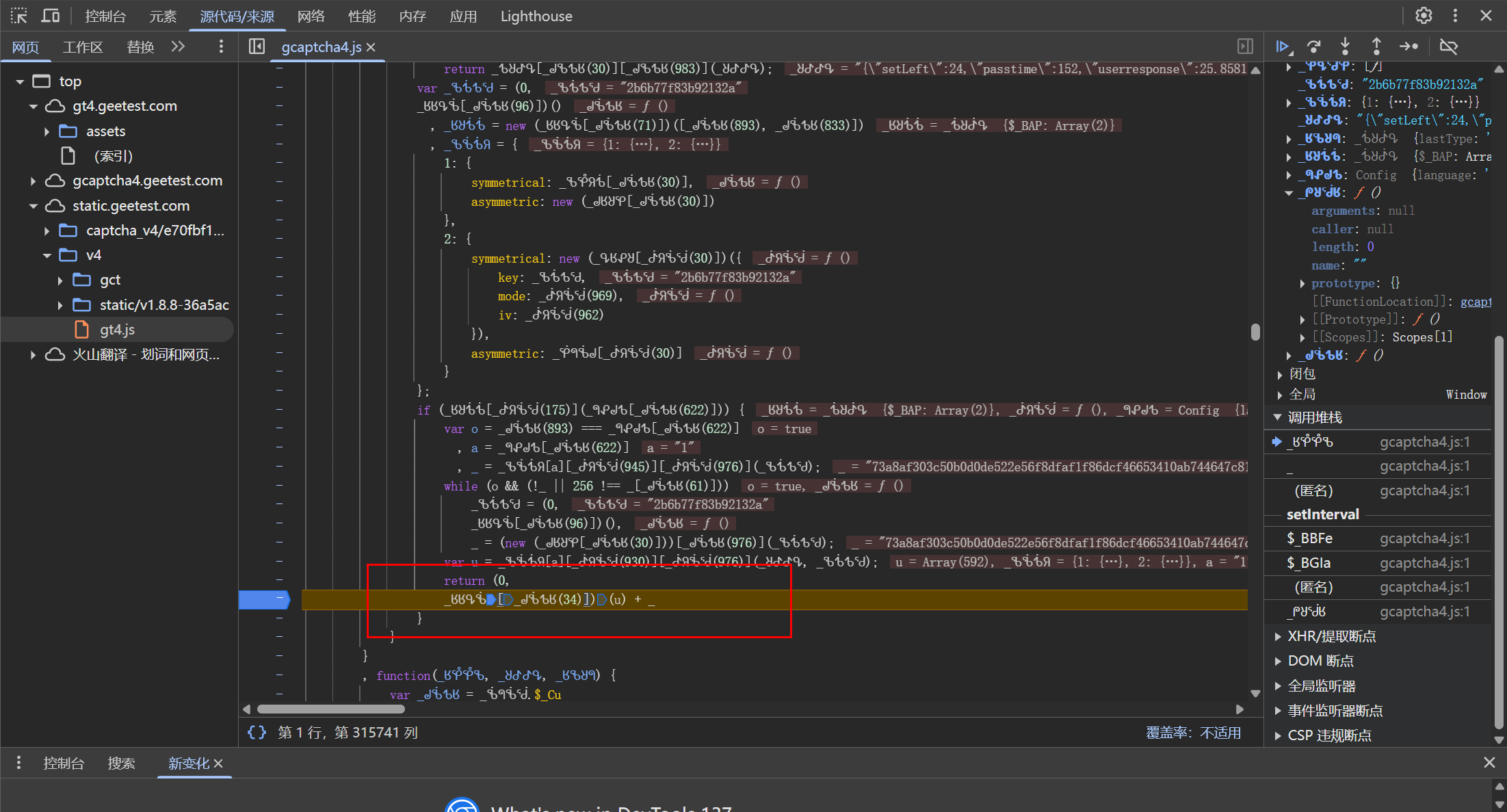The image size is (1507, 812).
Task: Open the (索引) index file
Action: click(x=113, y=156)
